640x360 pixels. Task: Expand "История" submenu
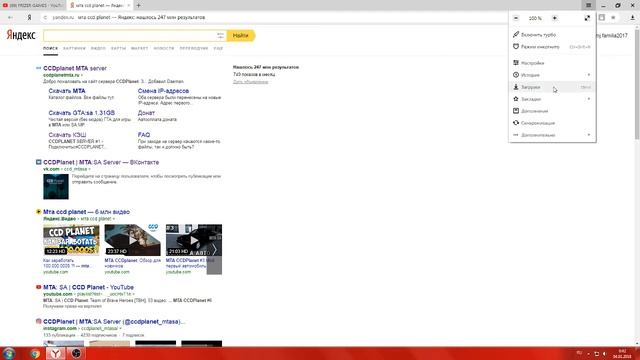[552, 75]
